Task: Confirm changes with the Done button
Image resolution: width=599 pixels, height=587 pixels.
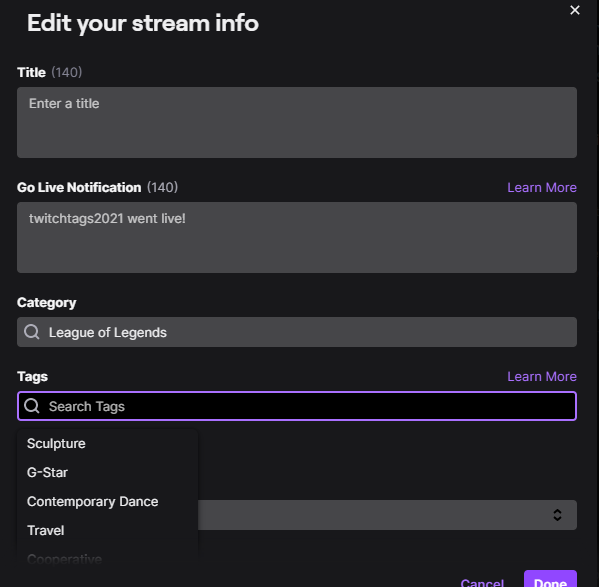Action: click(550, 579)
